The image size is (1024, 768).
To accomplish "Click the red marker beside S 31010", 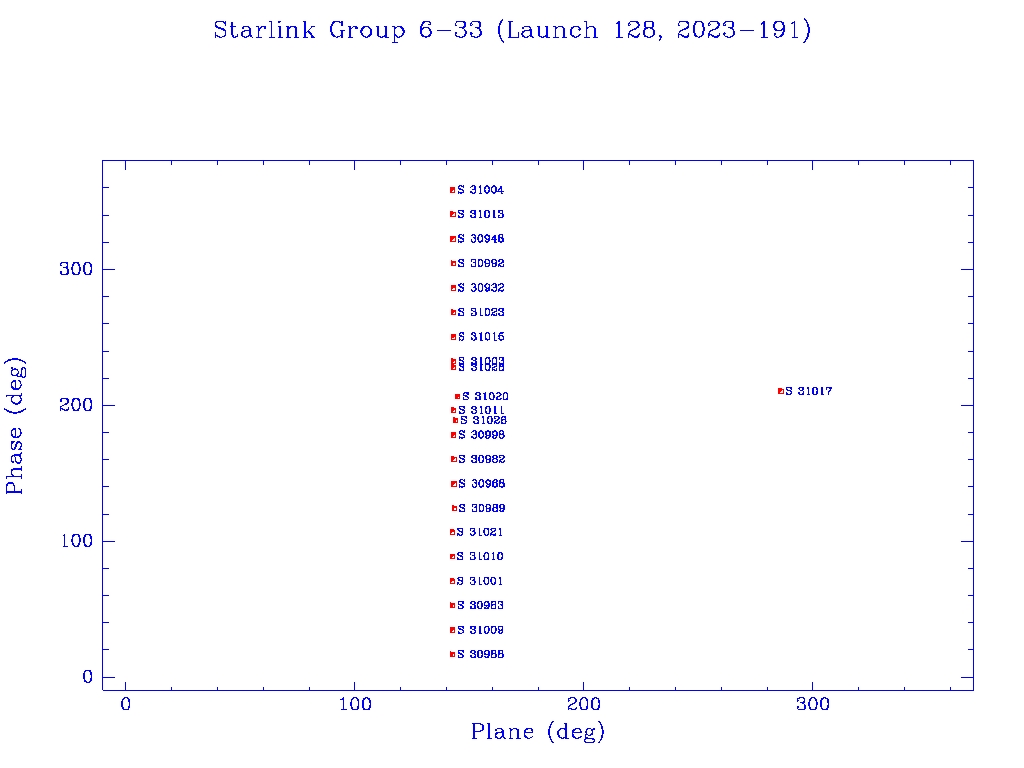I will [452, 556].
